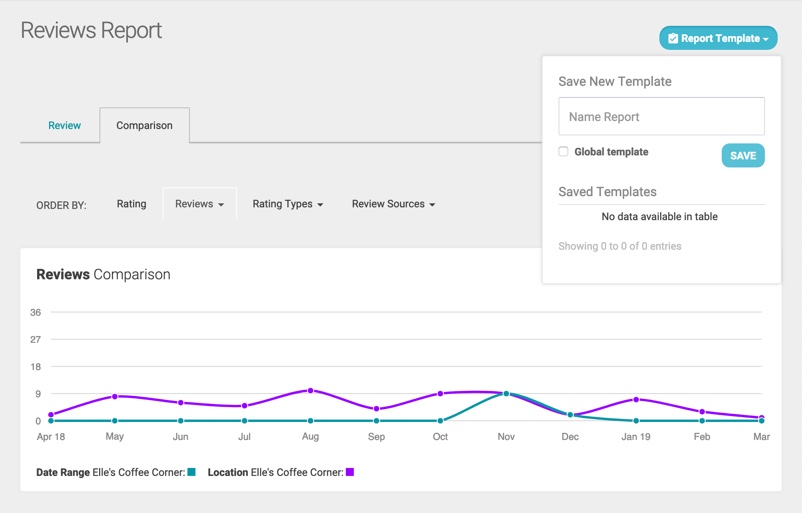The width and height of the screenshot is (802, 513).
Task: Click the November peak data point
Action: [506, 394]
